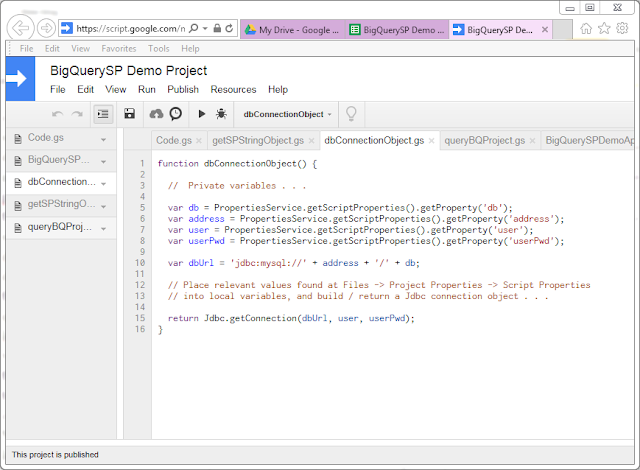Click the address bar search magnifier
Screen dimensions: 640x470
pos(194,29)
